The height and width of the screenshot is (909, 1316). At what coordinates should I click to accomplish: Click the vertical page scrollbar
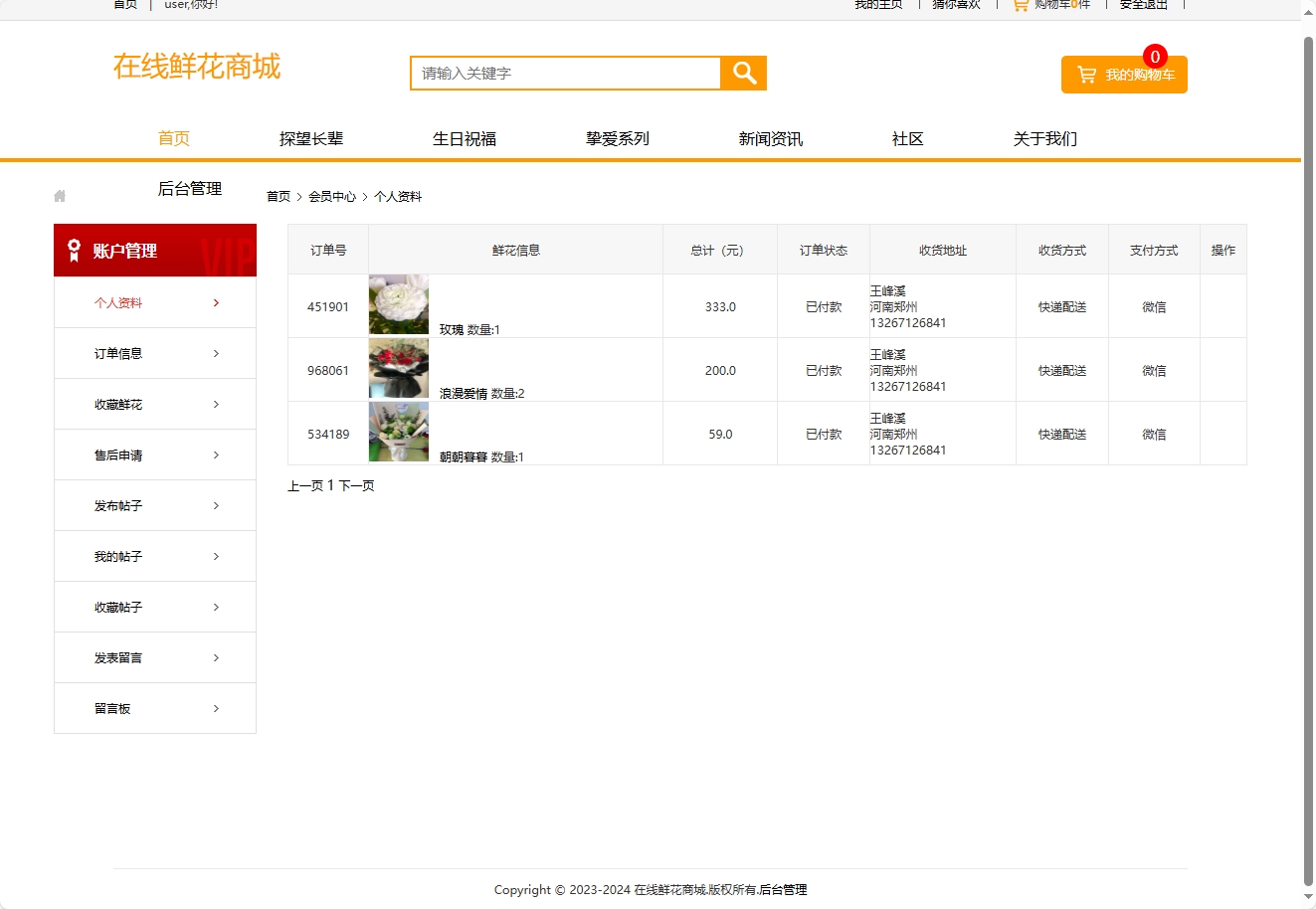pyautogui.click(x=1308, y=448)
